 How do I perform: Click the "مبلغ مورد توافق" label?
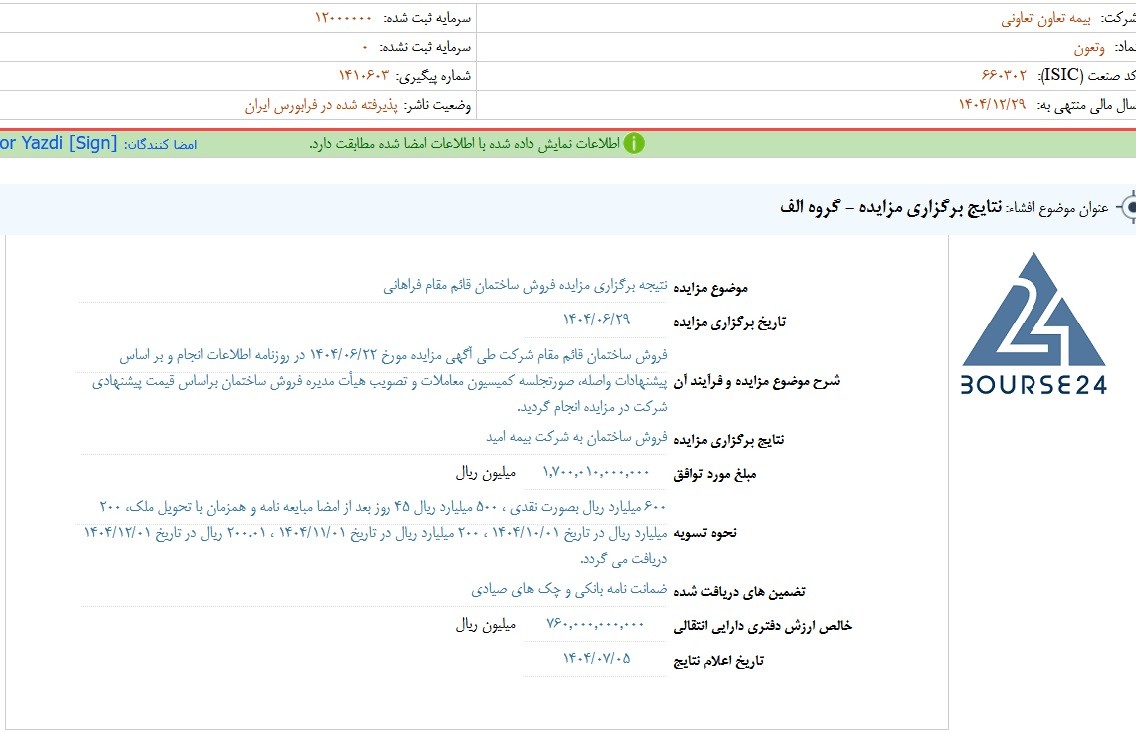coord(714,475)
